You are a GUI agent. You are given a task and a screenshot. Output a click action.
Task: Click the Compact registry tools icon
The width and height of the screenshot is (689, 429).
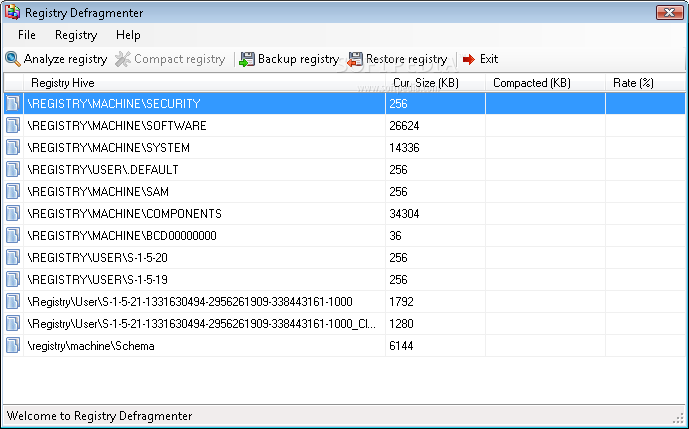(x=123, y=59)
